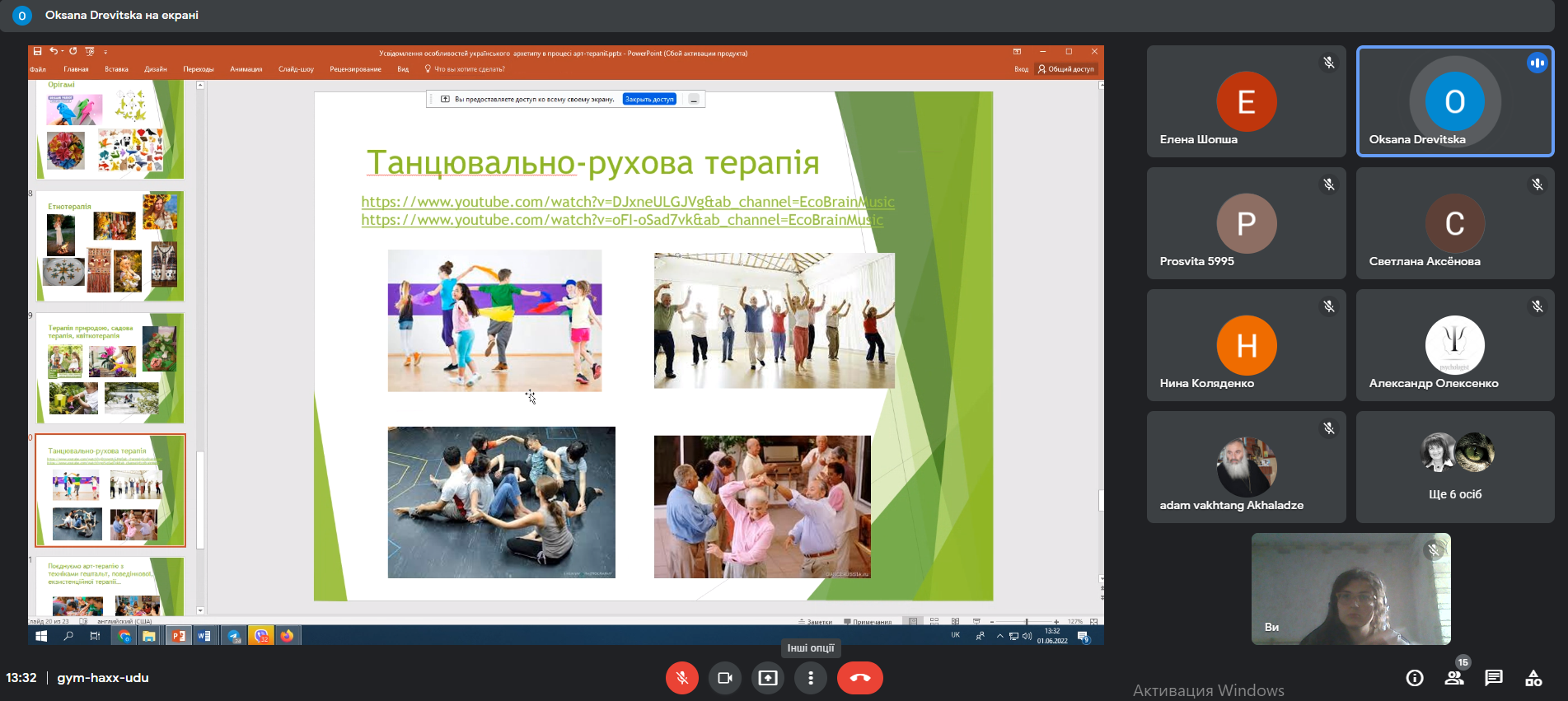This screenshot has height=701, width=1568.
Task: Switch to the Анимация ribbon tab
Action: coord(246,69)
